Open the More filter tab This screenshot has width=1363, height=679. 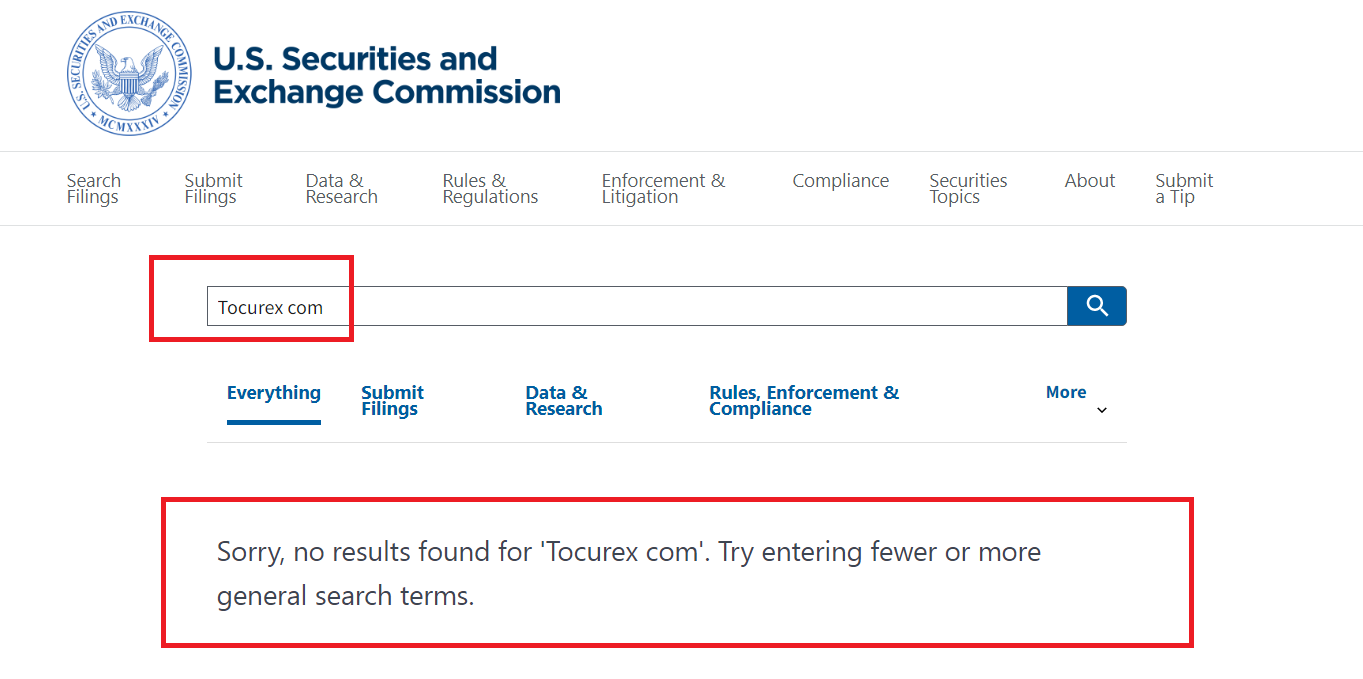pyautogui.click(x=1066, y=392)
